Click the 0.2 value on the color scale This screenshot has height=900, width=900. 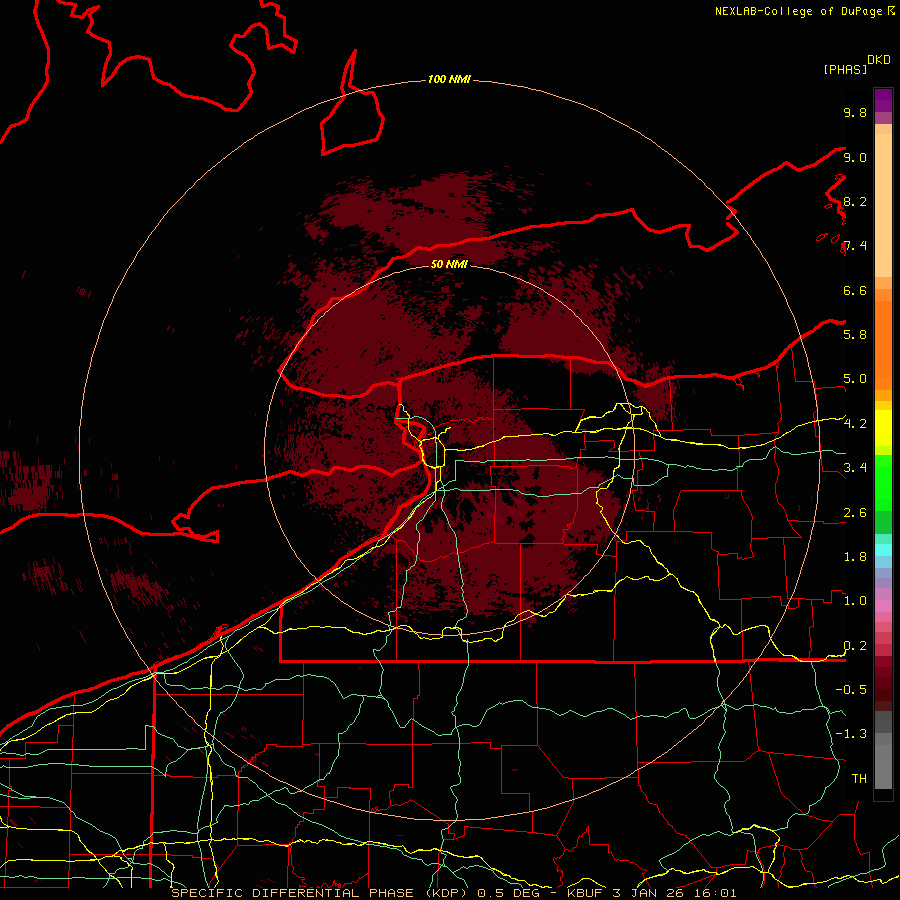click(x=855, y=646)
